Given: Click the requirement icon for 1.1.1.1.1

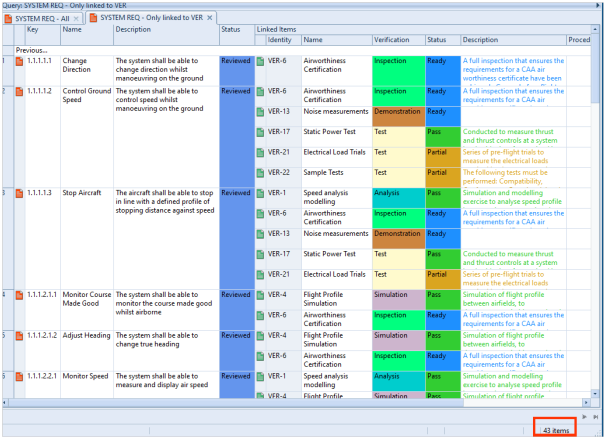Looking at the screenshot, I should 19,61.
